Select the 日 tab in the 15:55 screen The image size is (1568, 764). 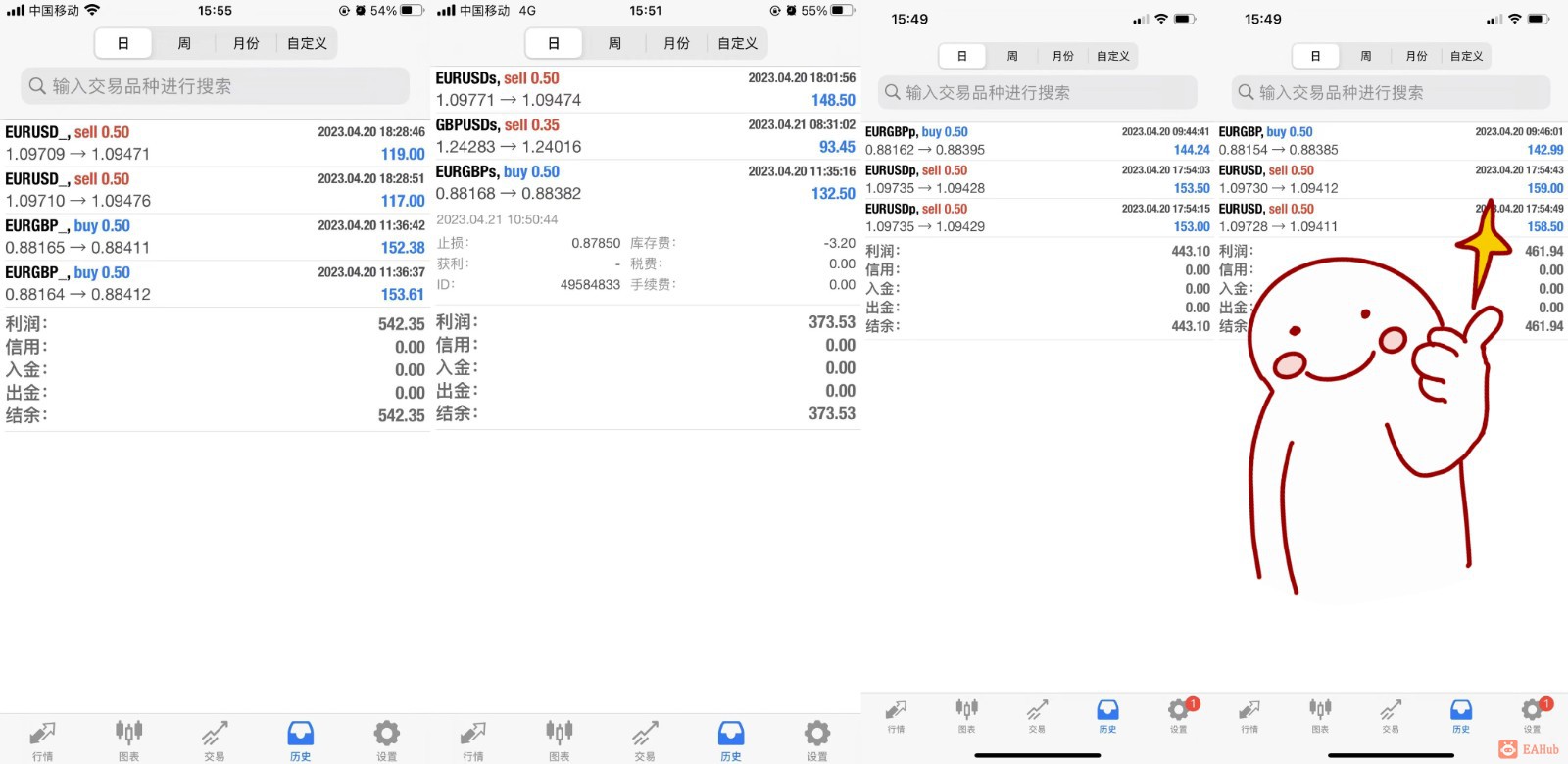(123, 43)
